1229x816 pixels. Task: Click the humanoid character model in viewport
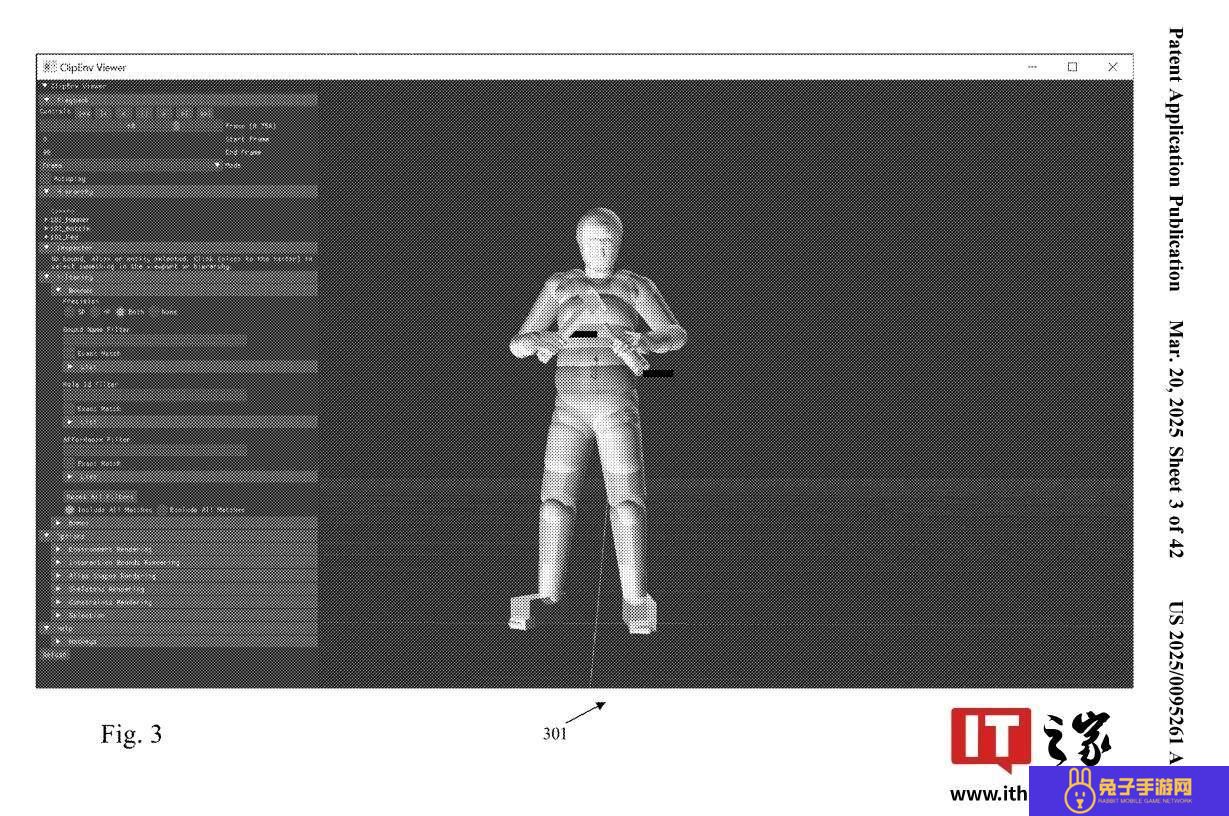597,420
